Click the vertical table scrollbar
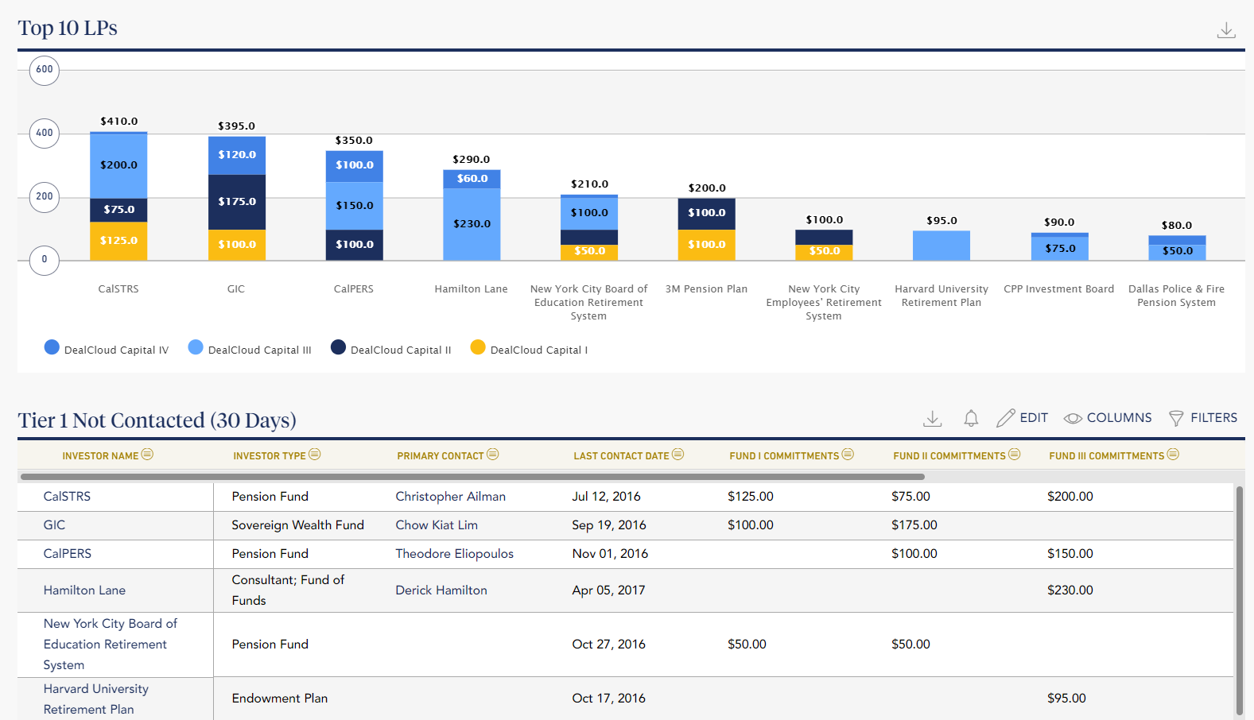 tap(1241, 602)
